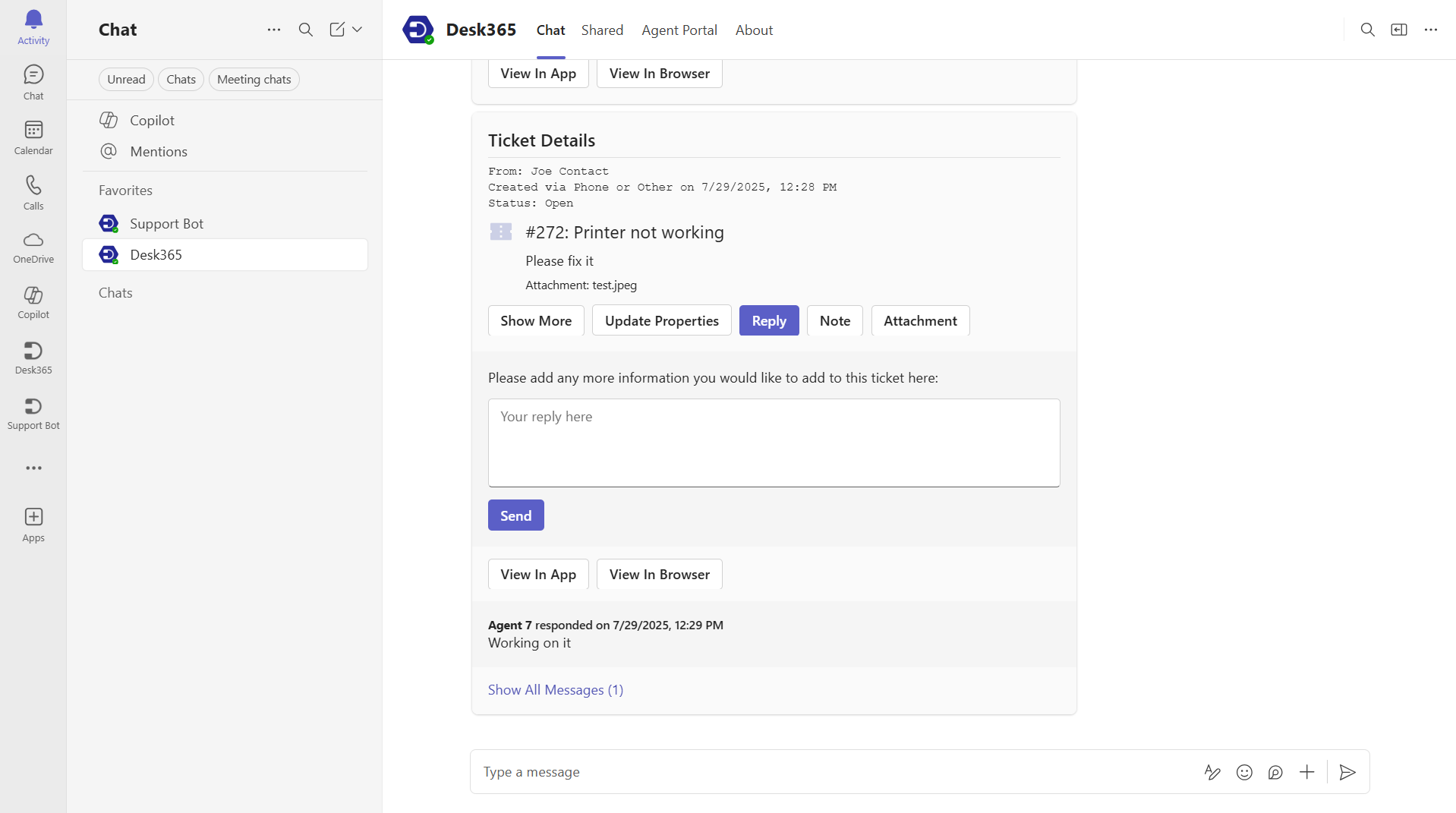This screenshot has height=813, width=1456.
Task: Open the emoji picker
Action: tap(1244, 772)
